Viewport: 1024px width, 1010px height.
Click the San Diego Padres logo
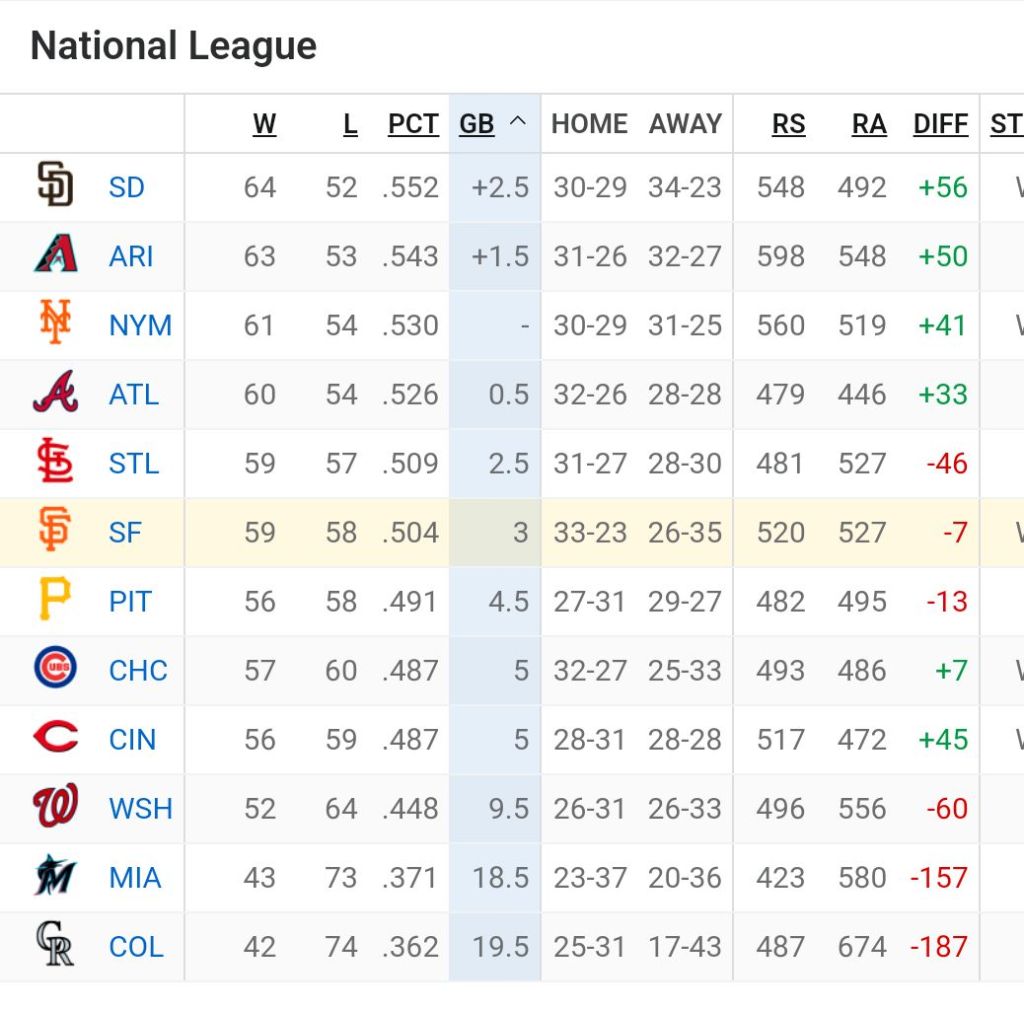pyautogui.click(x=55, y=186)
